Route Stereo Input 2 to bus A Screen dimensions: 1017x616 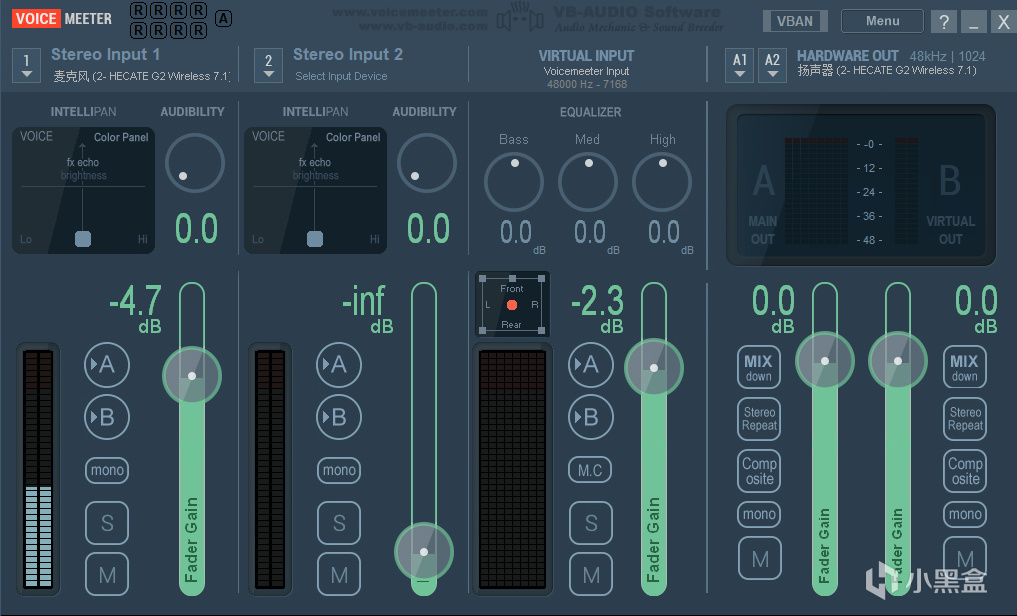click(x=339, y=364)
